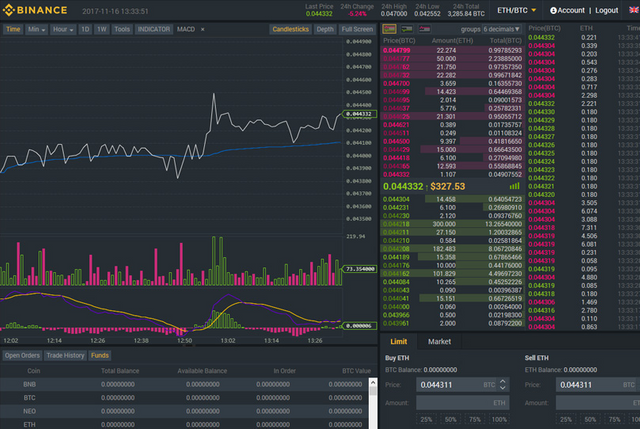Image resolution: width=640 pixels, height=429 pixels.
Task: Open the language flag selector
Action: click(x=634, y=10)
